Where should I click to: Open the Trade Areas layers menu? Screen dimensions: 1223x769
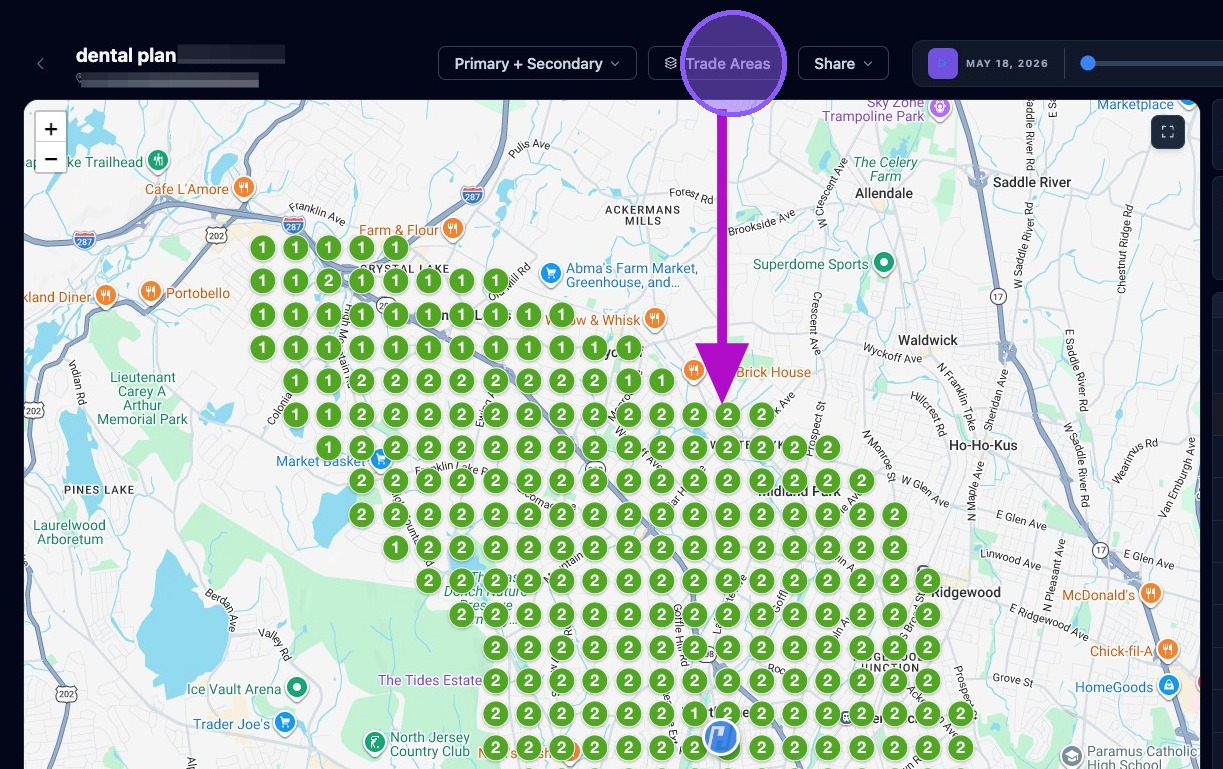pos(717,64)
